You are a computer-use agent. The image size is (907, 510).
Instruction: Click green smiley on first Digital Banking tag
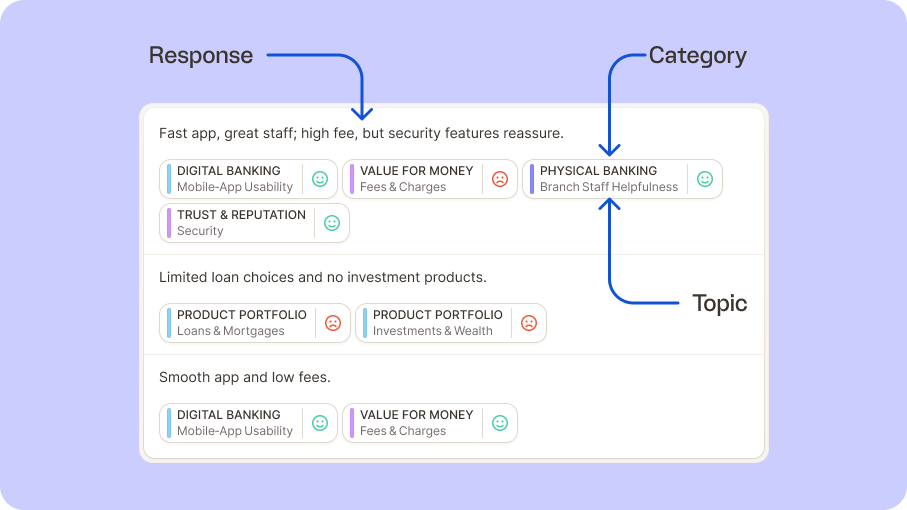pos(320,179)
